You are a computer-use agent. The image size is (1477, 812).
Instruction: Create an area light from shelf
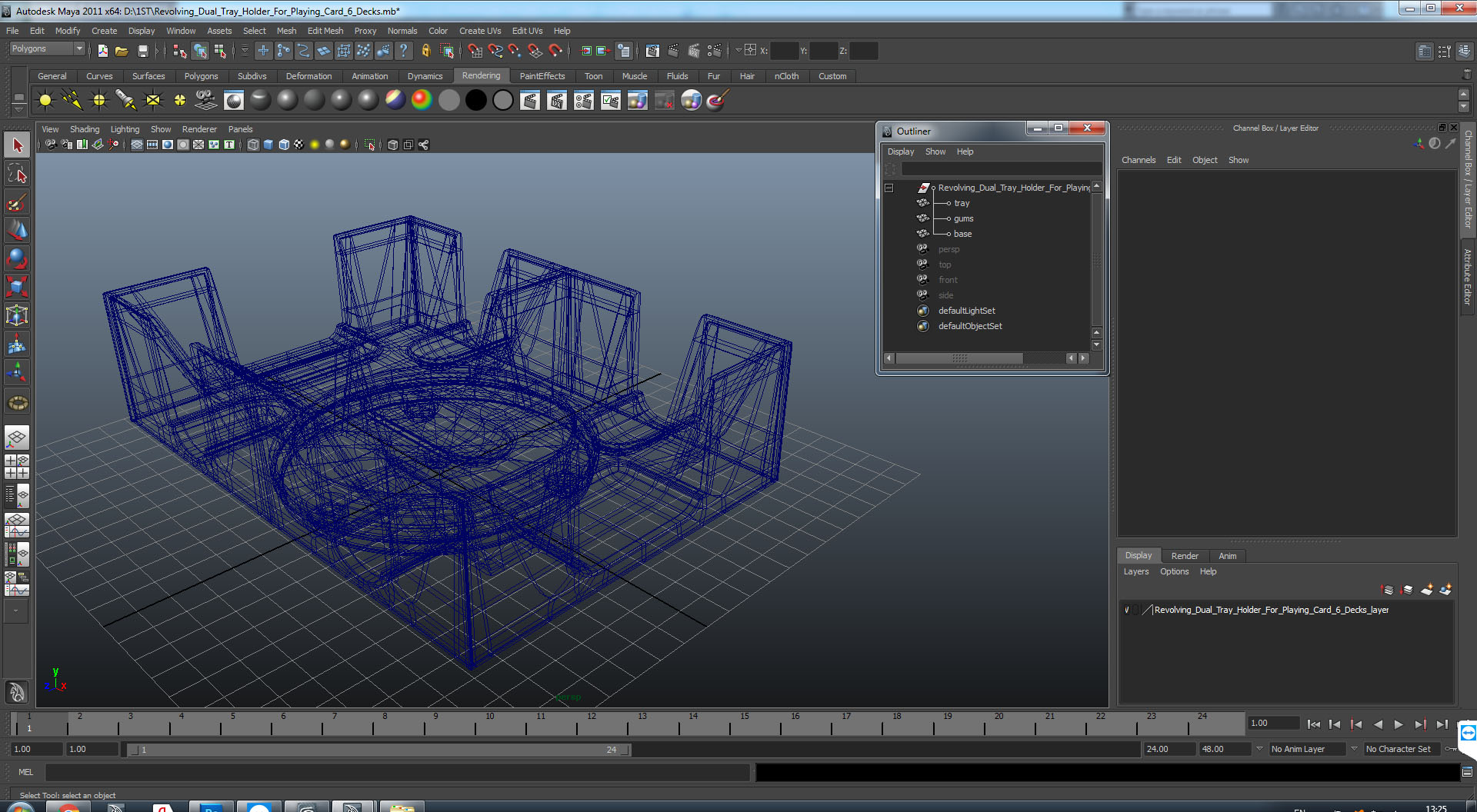point(153,100)
